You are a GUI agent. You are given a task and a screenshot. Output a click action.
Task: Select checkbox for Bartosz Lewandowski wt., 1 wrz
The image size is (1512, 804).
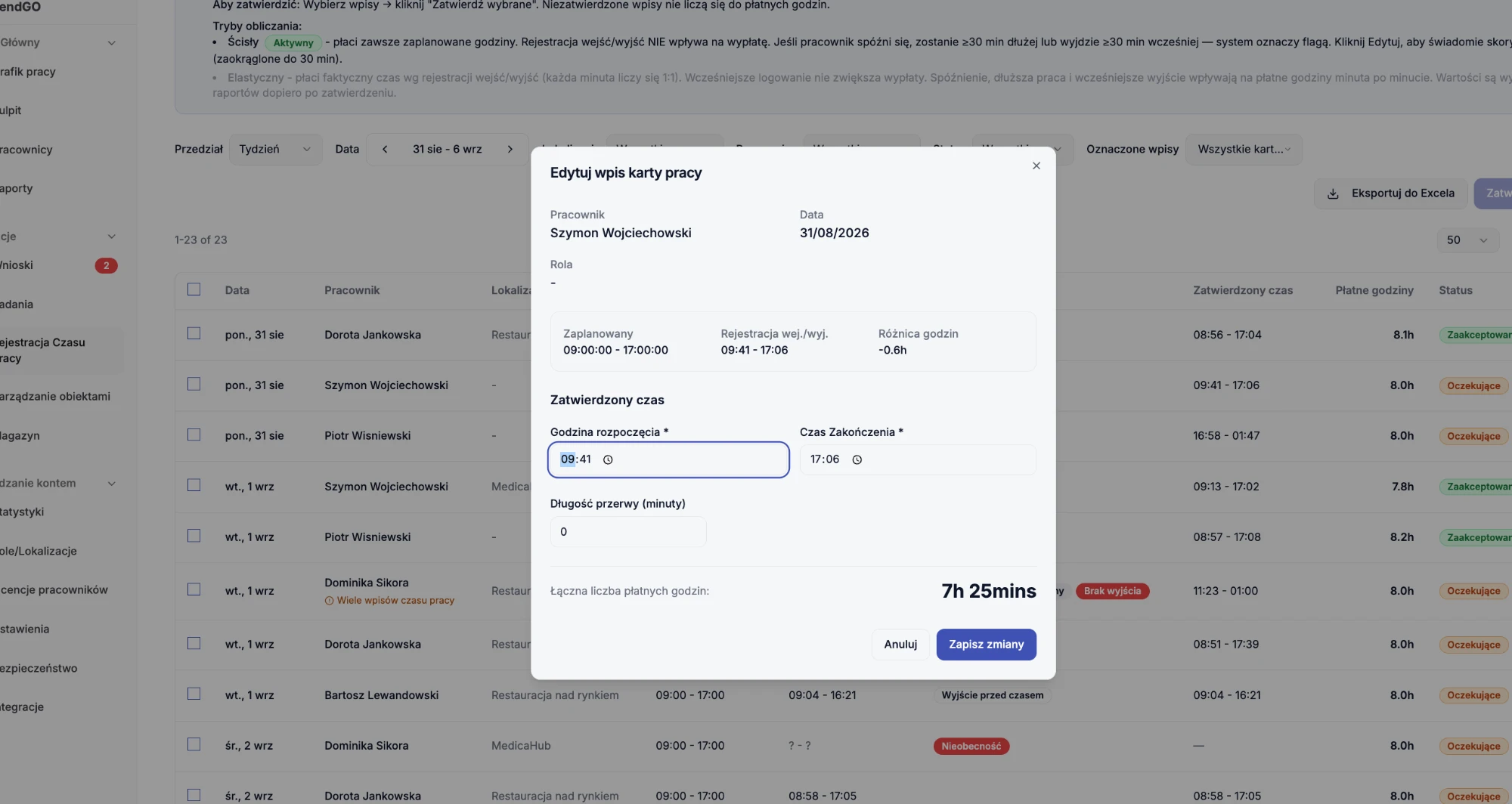click(194, 694)
